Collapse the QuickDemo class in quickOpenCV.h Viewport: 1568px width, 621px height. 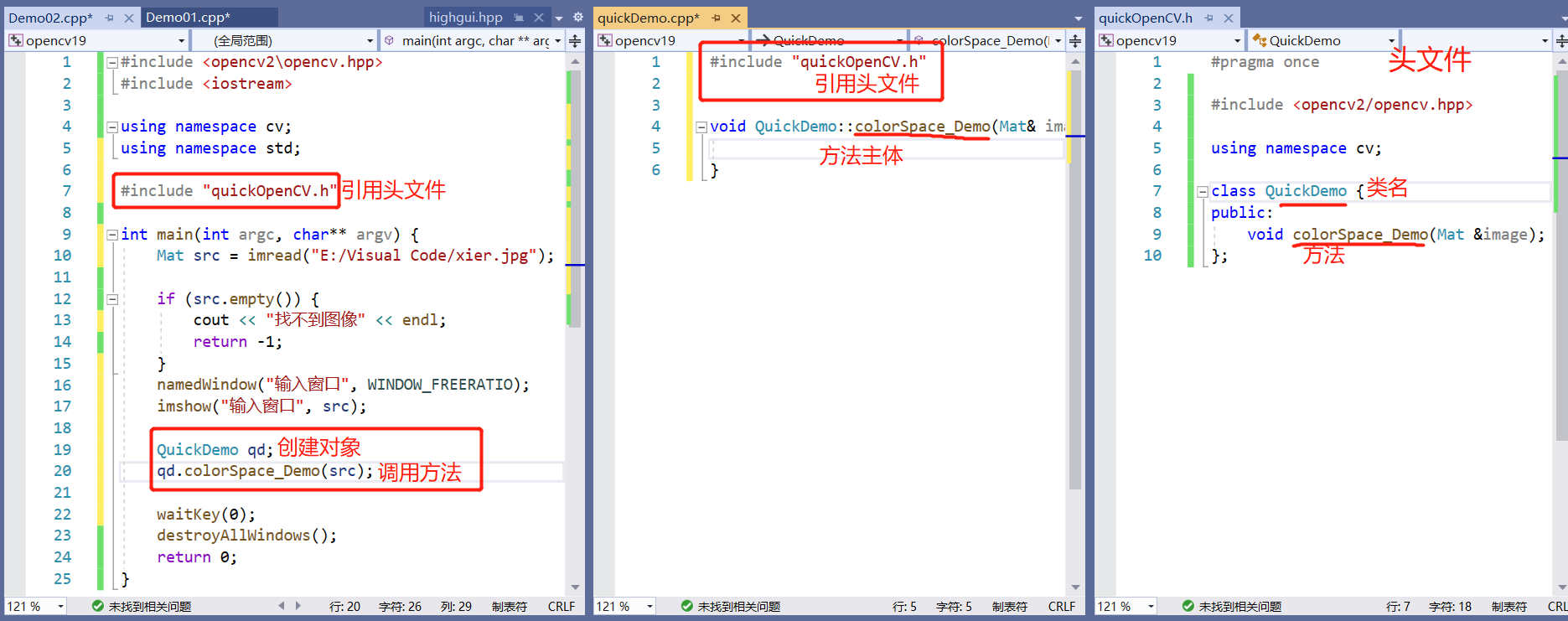pyautogui.click(x=1203, y=191)
